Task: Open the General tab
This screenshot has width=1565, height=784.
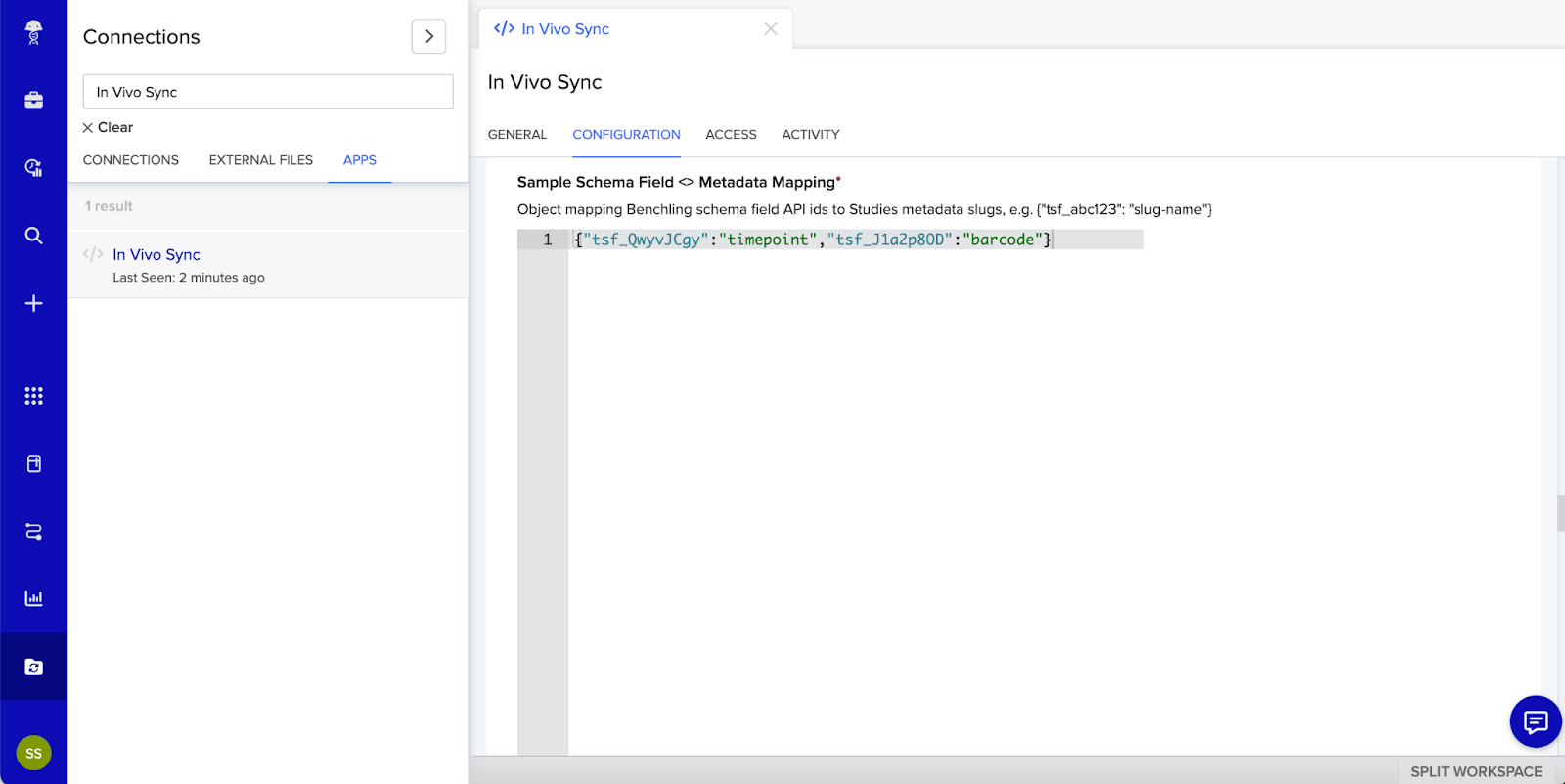Action: point(517,135)
